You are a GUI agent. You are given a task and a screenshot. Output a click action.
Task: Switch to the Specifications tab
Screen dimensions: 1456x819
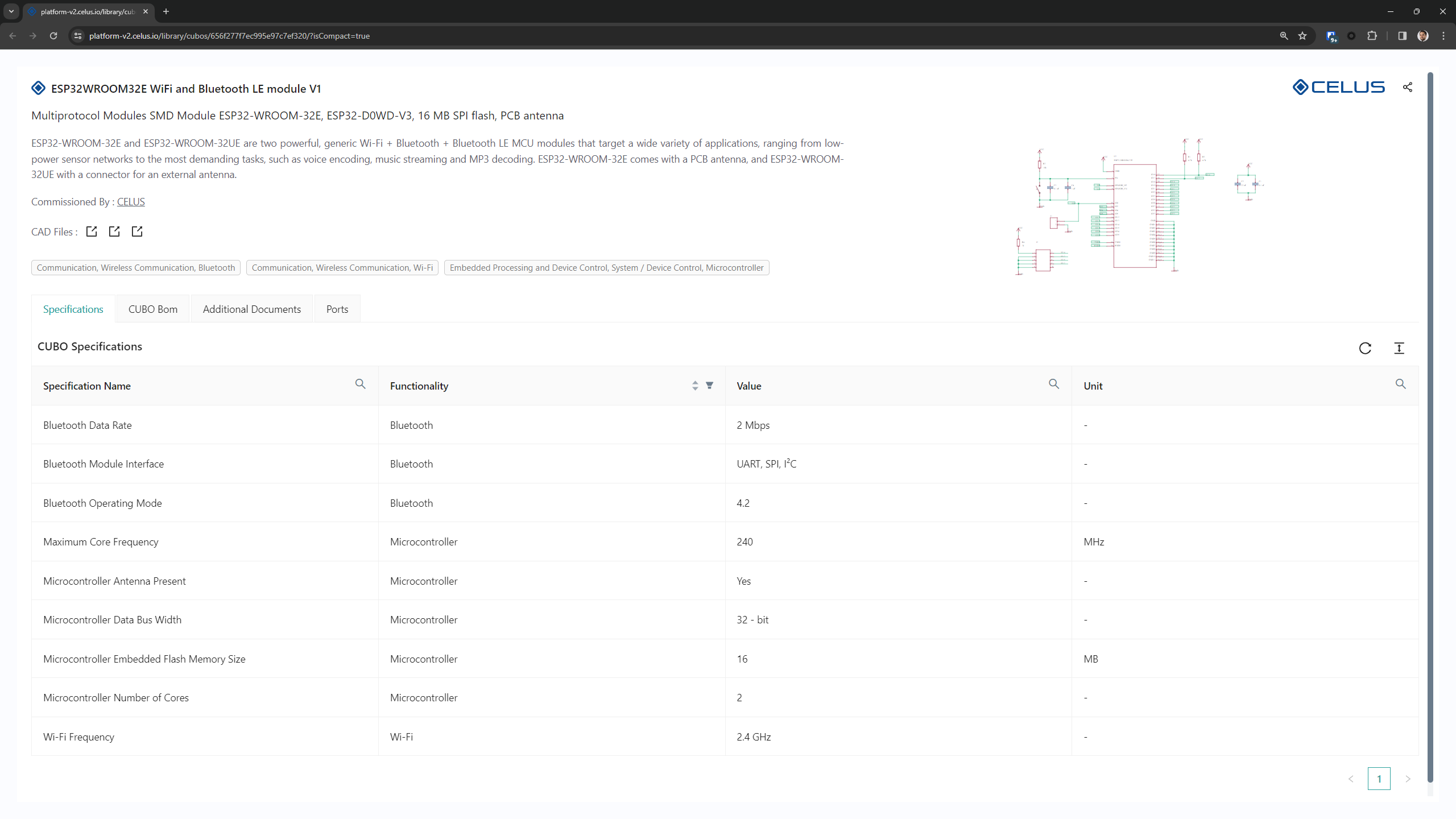point(73,309)
